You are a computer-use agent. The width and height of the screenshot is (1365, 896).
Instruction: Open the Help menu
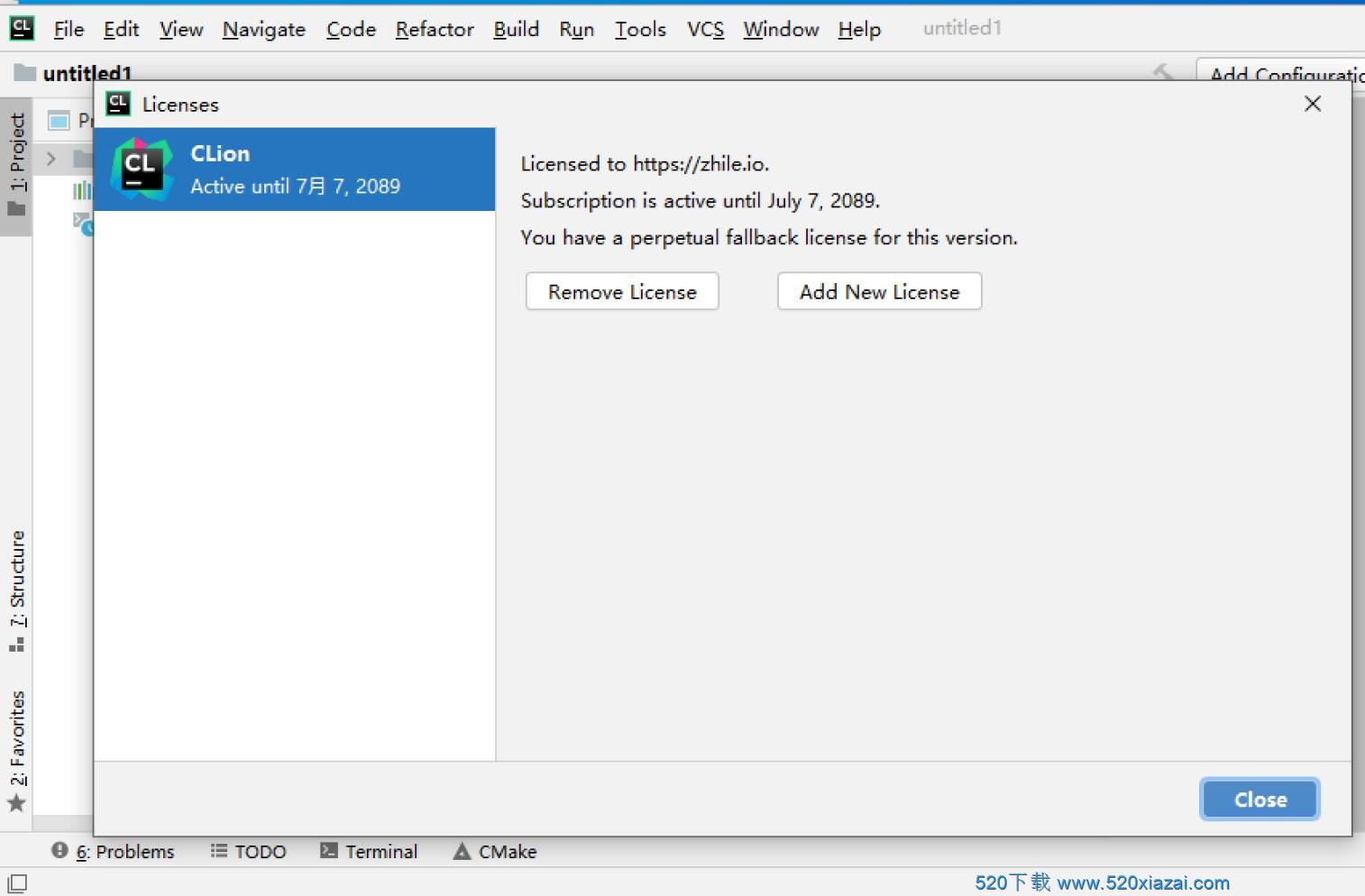859,29
